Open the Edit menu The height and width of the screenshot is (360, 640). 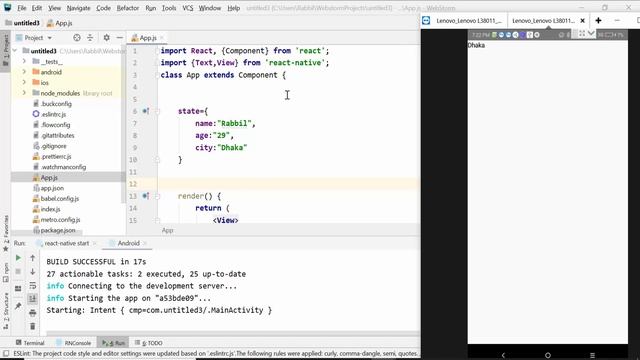[37, 8]
